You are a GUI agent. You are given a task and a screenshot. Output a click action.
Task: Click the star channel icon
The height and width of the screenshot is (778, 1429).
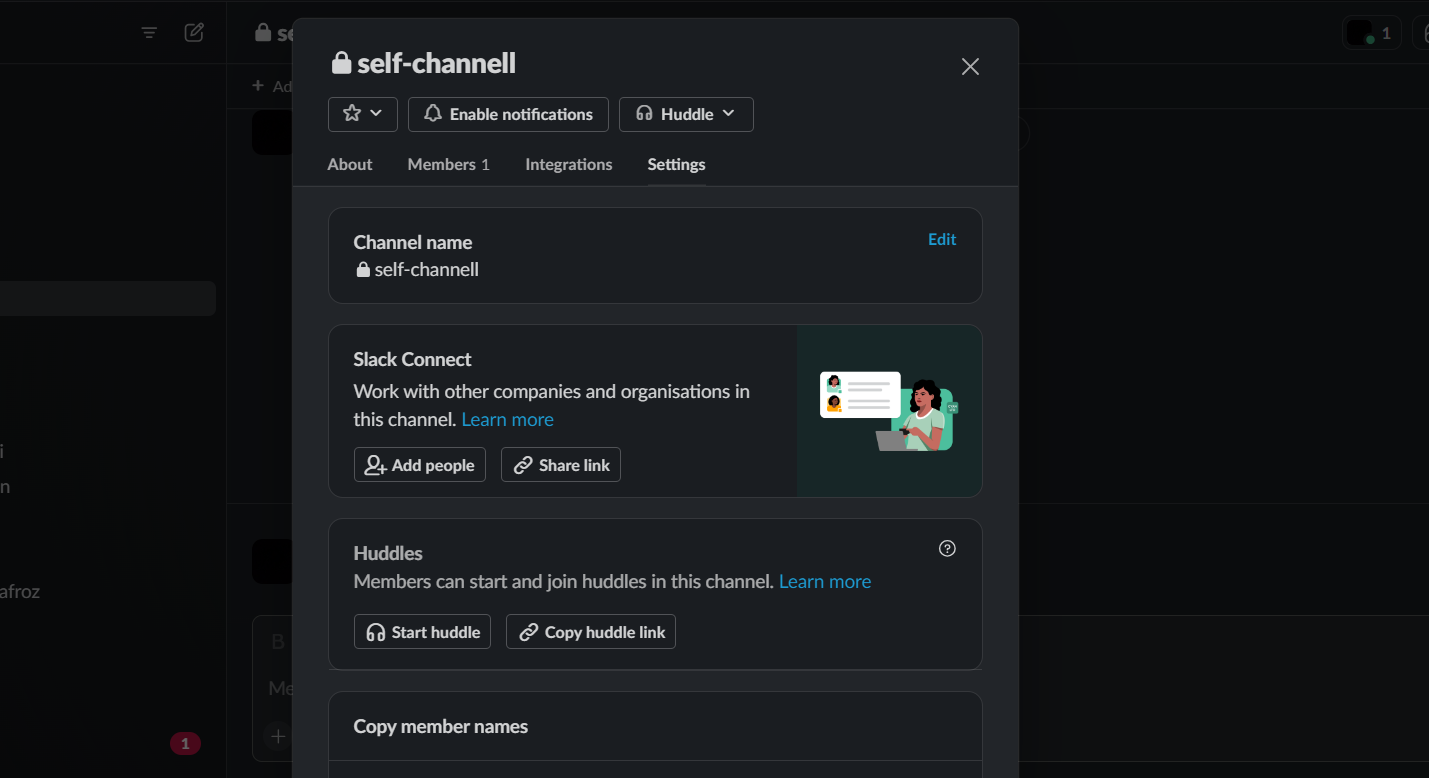click(351, 114)
